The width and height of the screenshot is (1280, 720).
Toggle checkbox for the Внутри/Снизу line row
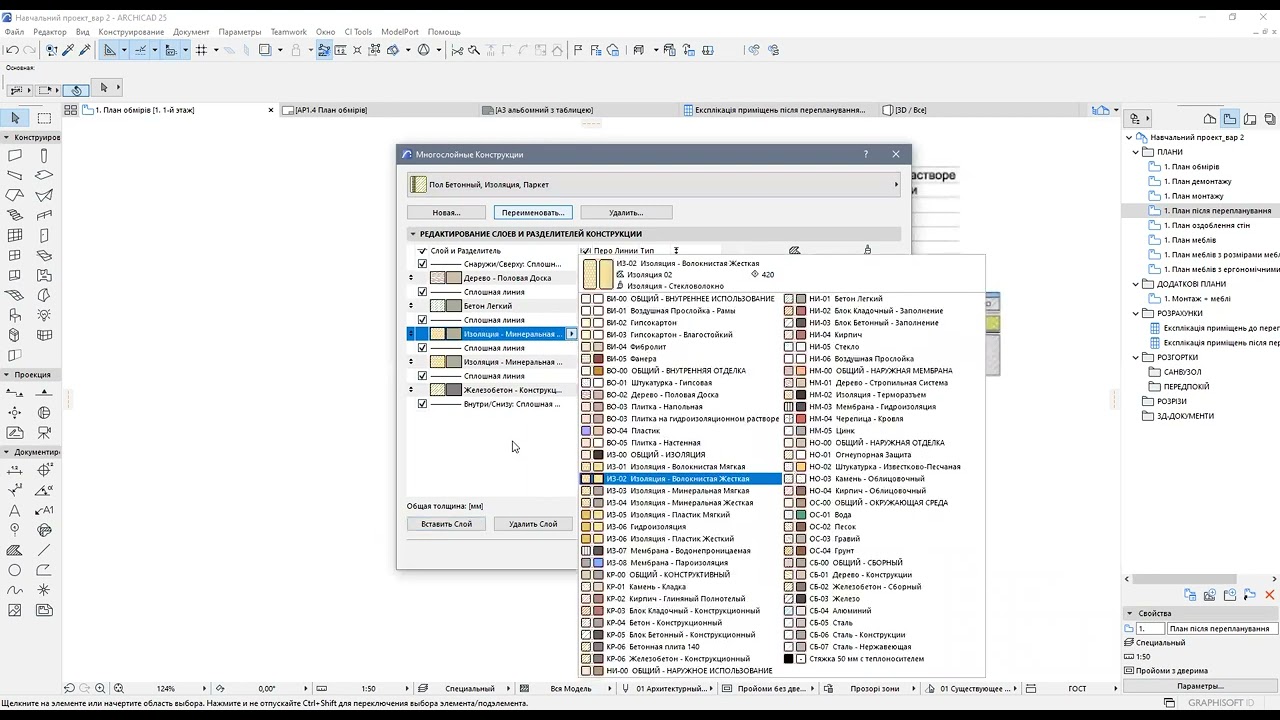(x=422, y=404)
